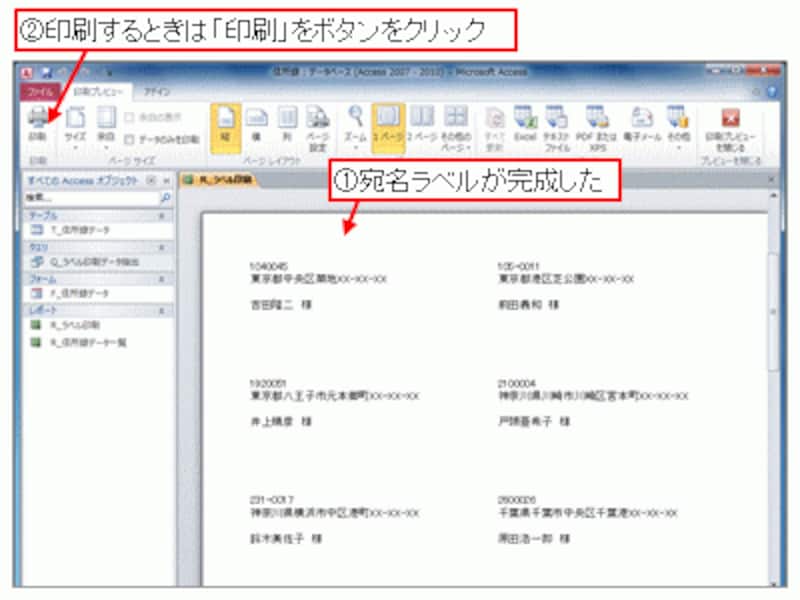
Task: Select R_住所録データ一覧 report
Action: pyautogui.click(x=98, y=342)
